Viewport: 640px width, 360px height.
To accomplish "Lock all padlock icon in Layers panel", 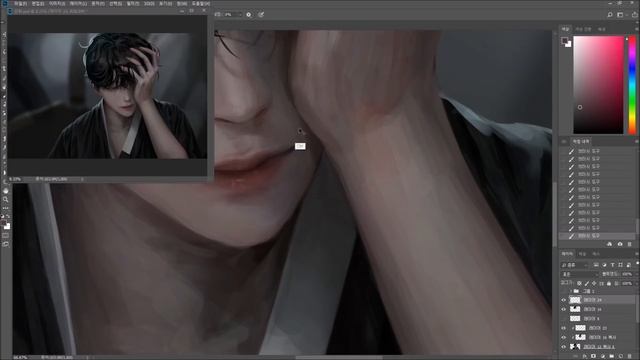I will click(609, 283).
